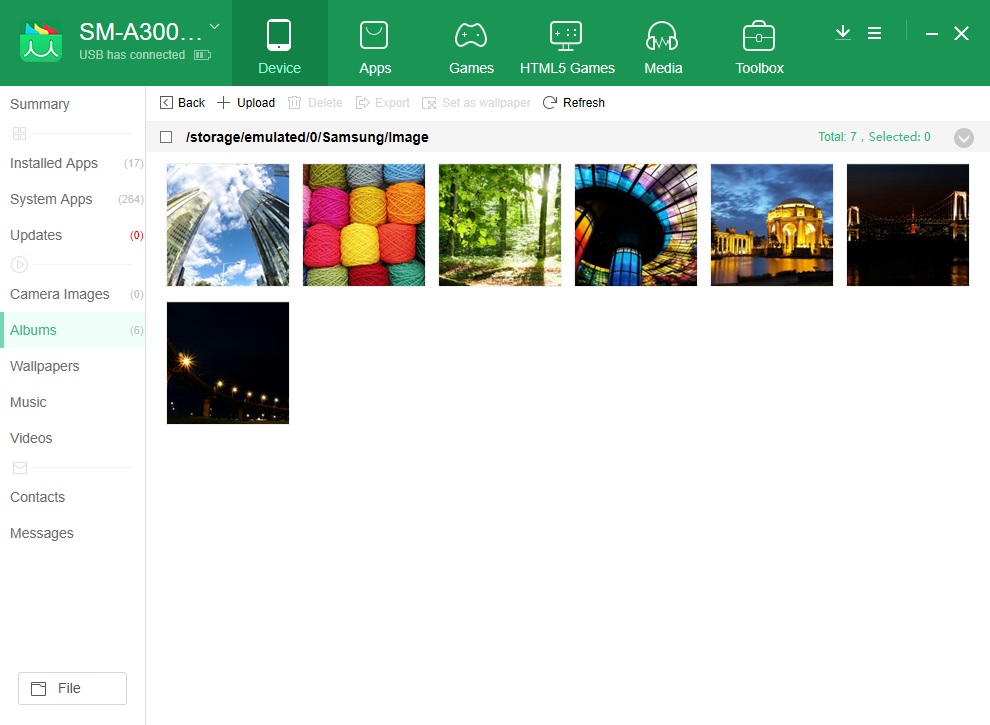Screen dimensions: 990x725
Task: Toggle the select-all checkbox
Action: pyautogui.click(x=166, y=137)
